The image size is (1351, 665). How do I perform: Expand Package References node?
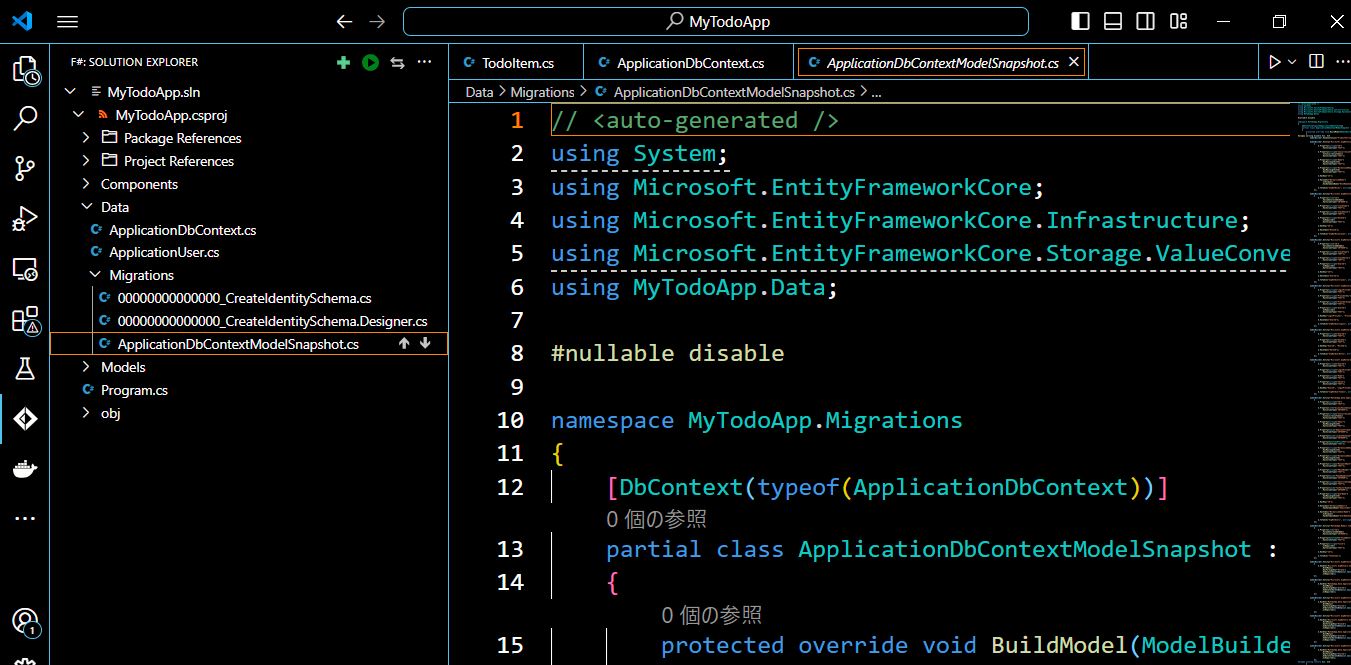[85, 138]
